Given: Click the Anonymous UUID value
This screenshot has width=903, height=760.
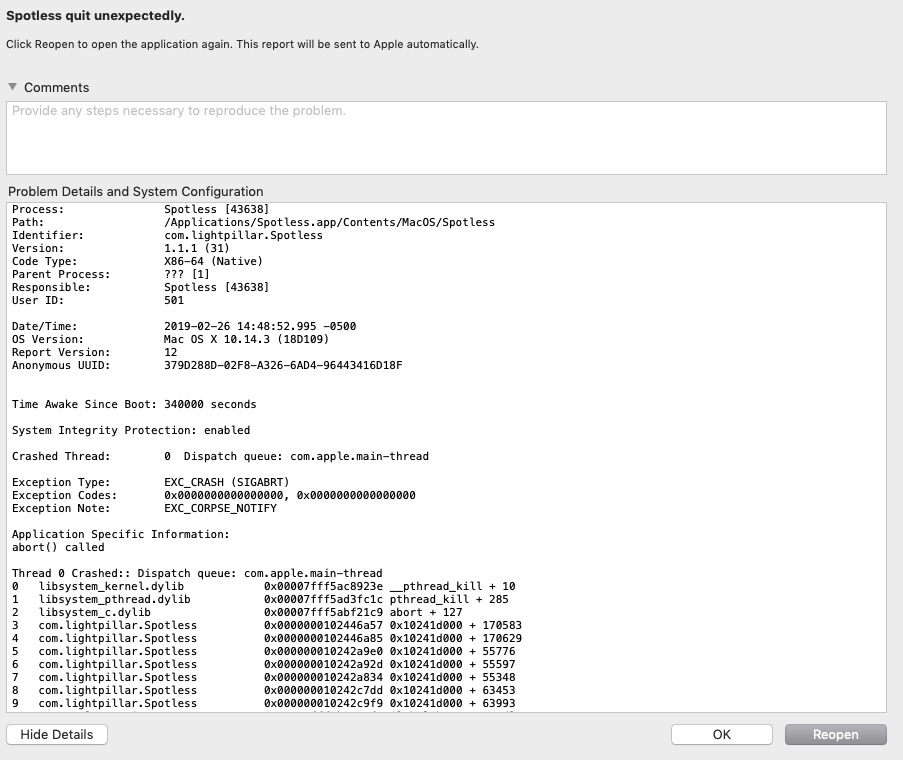Looking at the screenshot, I should (x=283, y=365).
